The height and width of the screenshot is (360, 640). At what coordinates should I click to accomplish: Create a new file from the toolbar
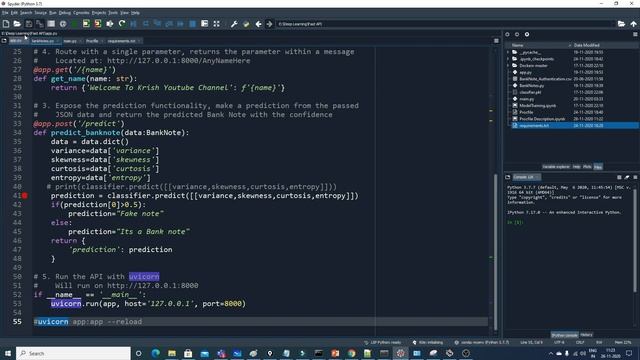[x=6, y=24]
